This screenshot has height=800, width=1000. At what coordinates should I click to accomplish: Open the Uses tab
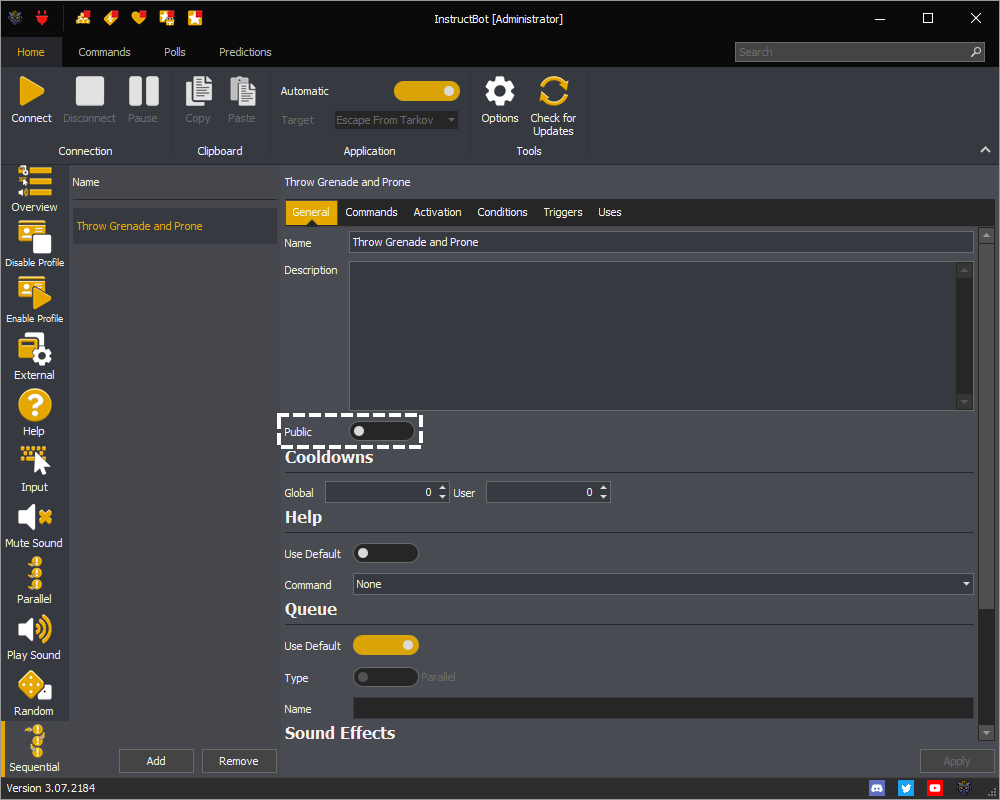pyautogui.click(x=610, y=212)
